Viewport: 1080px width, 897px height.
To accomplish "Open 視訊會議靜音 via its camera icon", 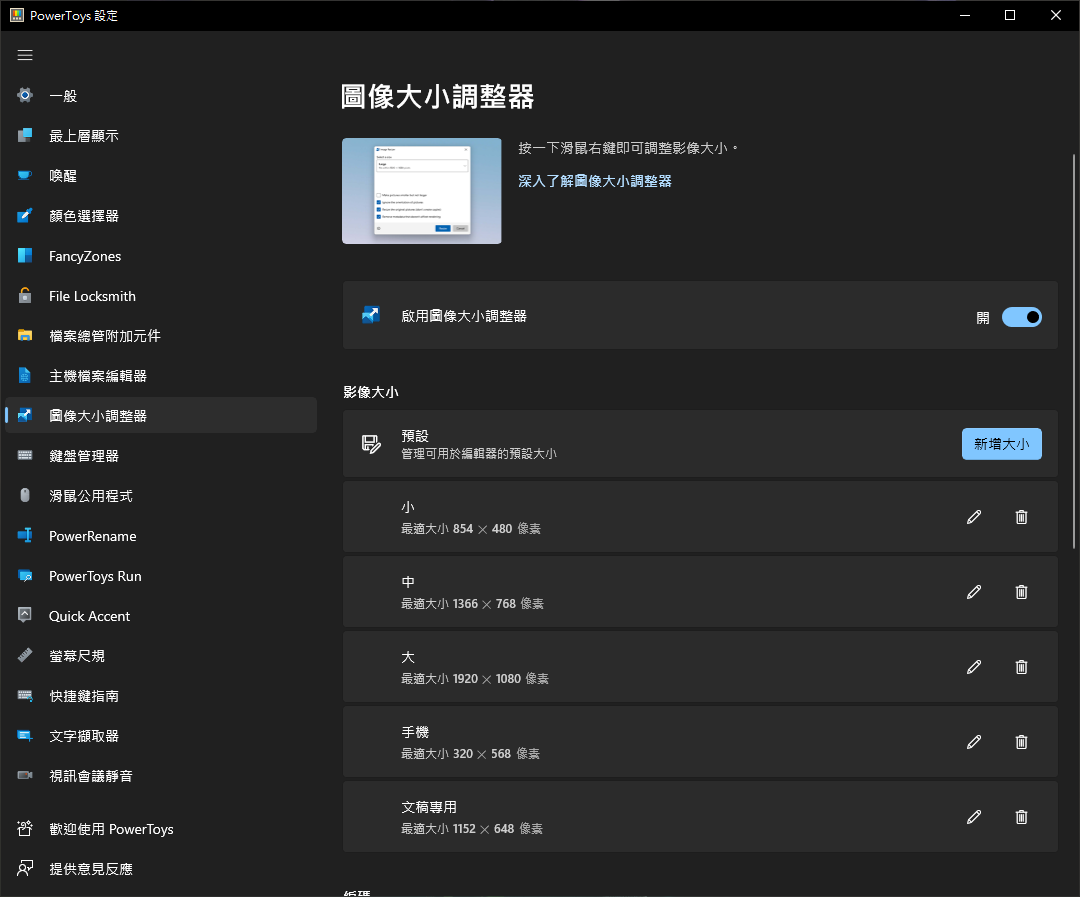I will point(24,776).
